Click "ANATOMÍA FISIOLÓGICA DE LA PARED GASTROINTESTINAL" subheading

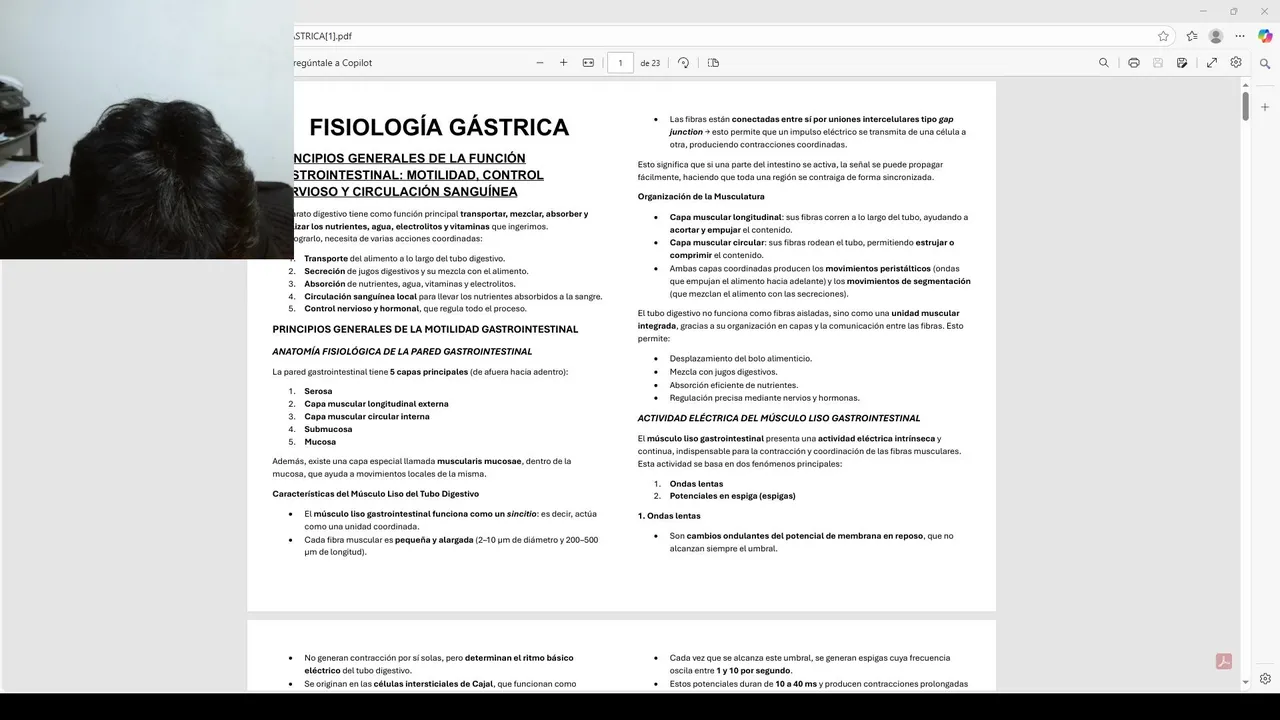coord(402,351)
